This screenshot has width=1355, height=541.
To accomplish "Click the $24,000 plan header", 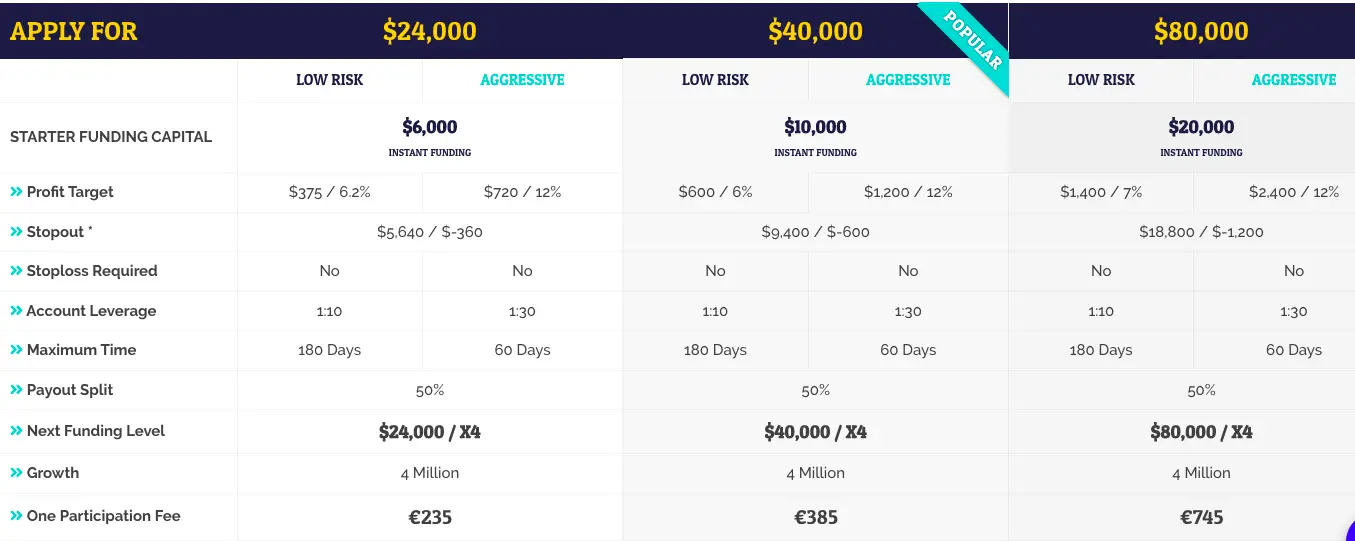I will click(430, 31).
